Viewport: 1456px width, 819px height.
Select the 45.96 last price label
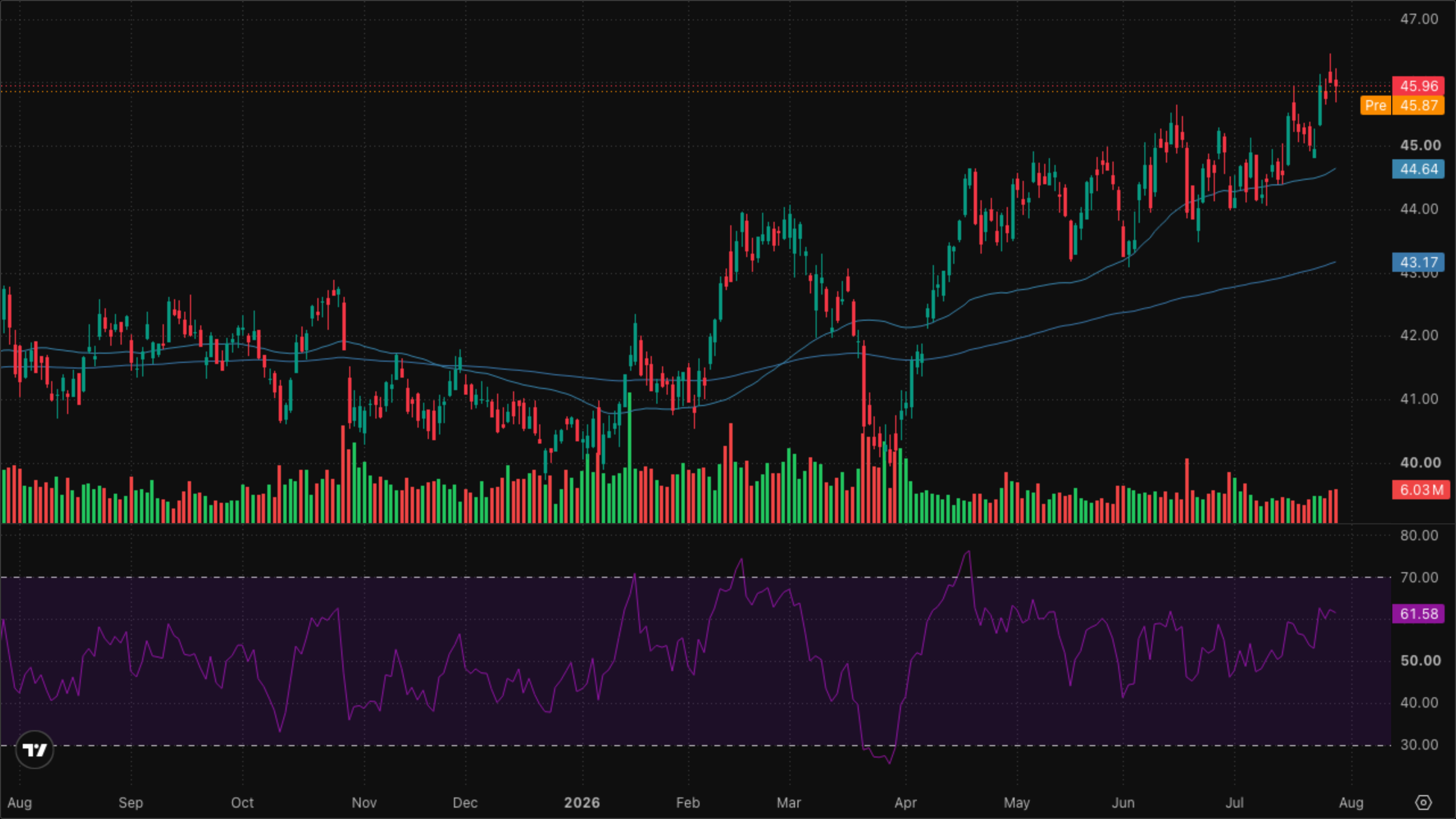tap(1418, 86)
